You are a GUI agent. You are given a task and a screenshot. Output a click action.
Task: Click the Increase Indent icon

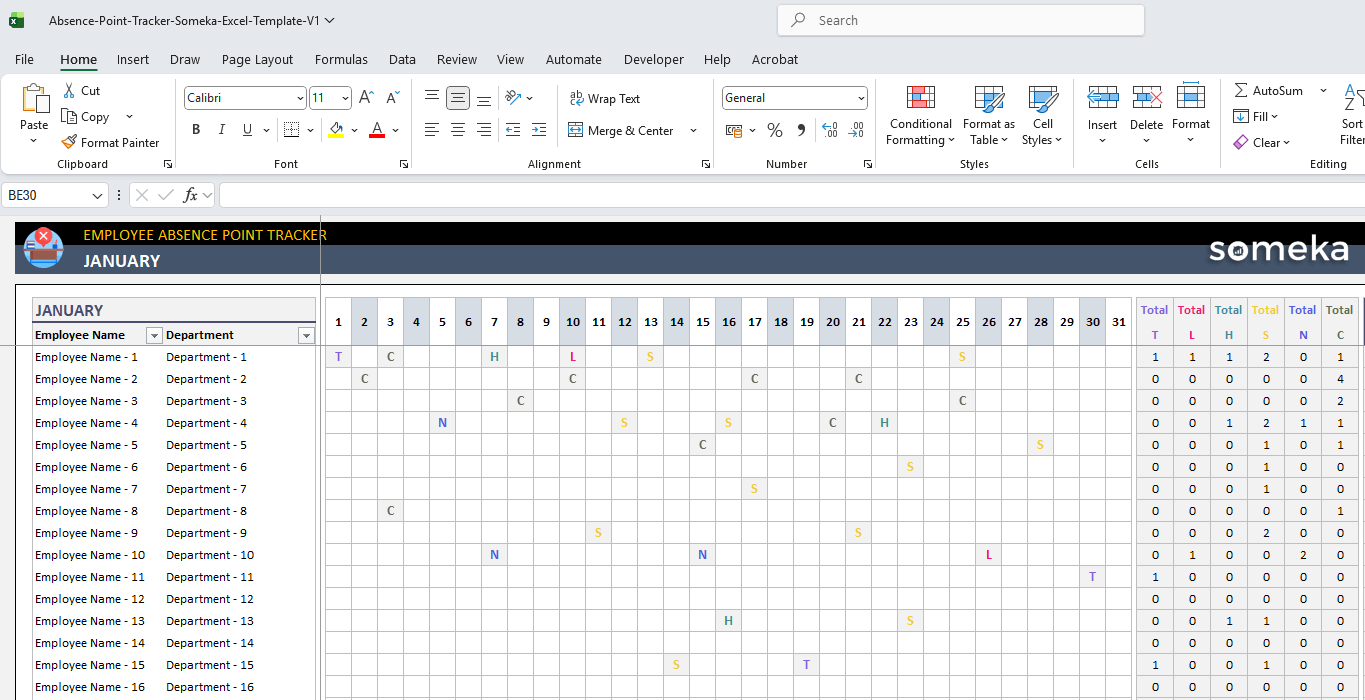tap(539, 130)
